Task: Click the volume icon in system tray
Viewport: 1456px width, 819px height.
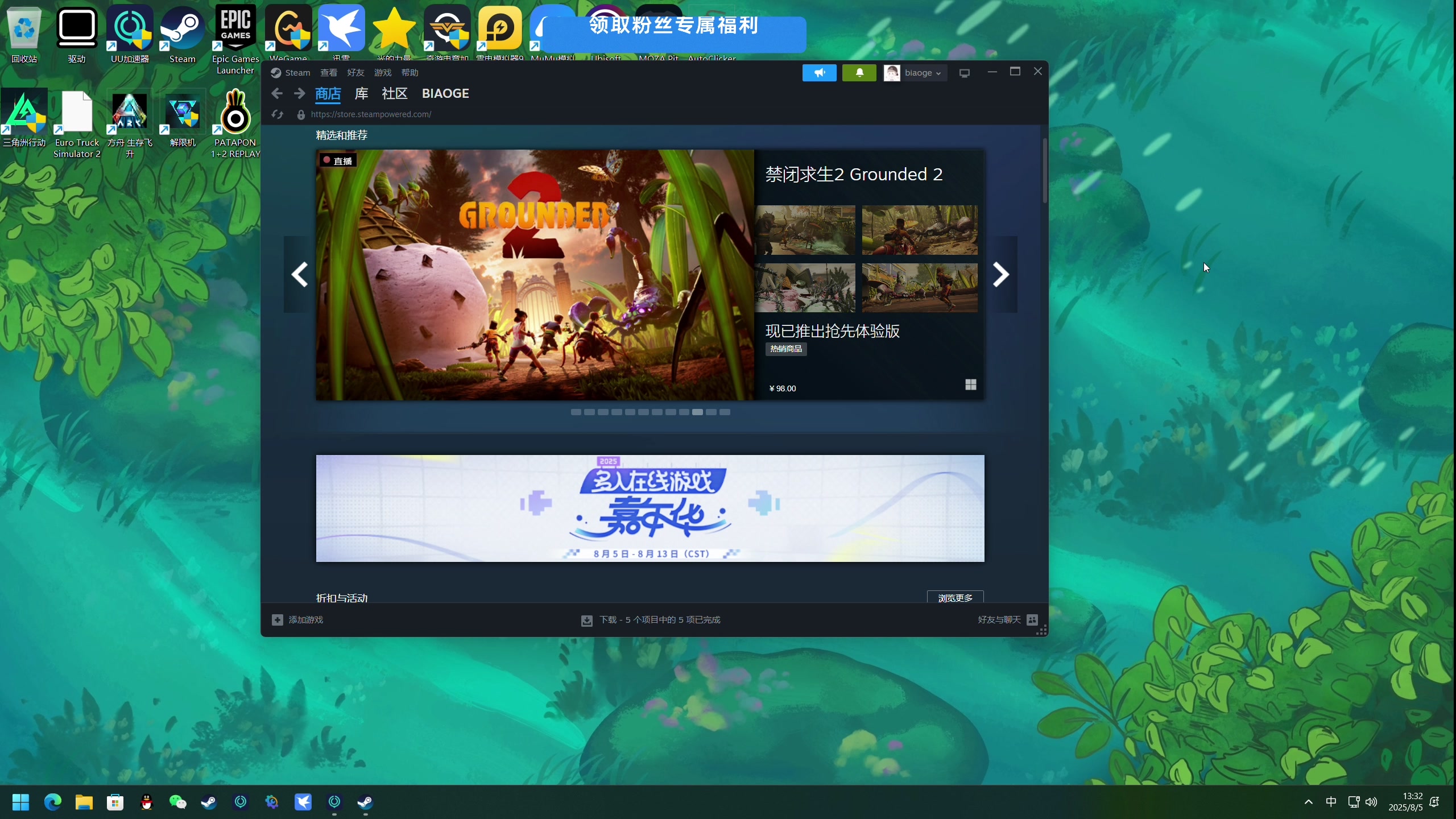Action: click(x=1371, y=802)
